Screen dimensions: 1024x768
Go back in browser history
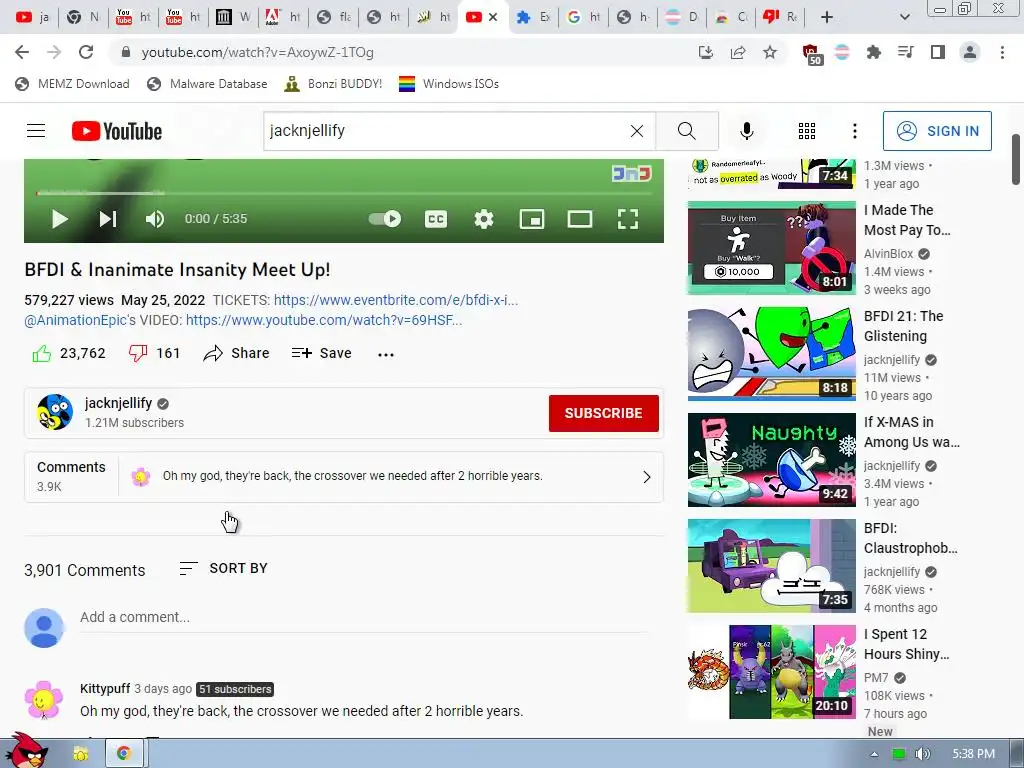(x=22, y=52)
